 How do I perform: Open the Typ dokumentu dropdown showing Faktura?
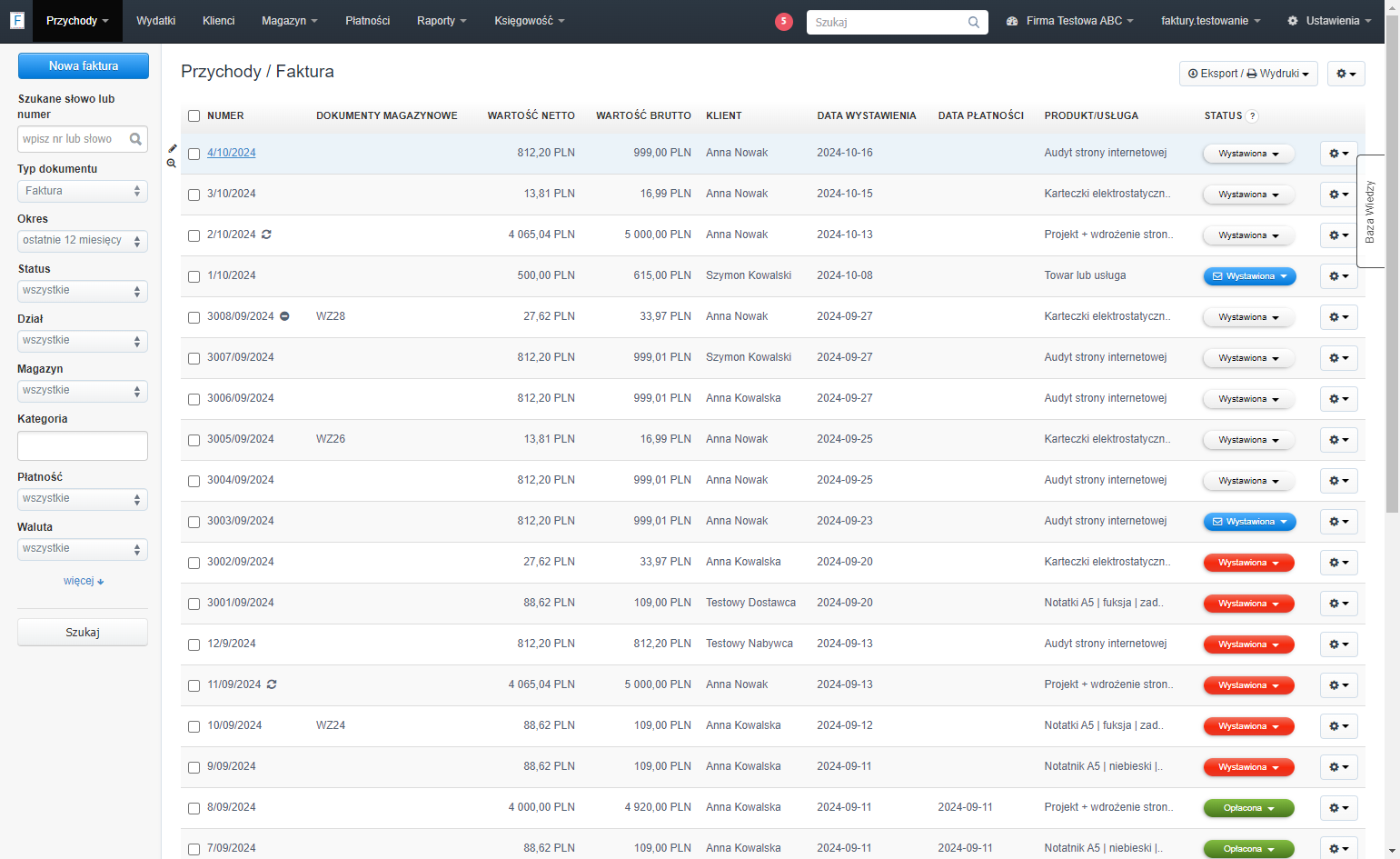click(83, 191)
